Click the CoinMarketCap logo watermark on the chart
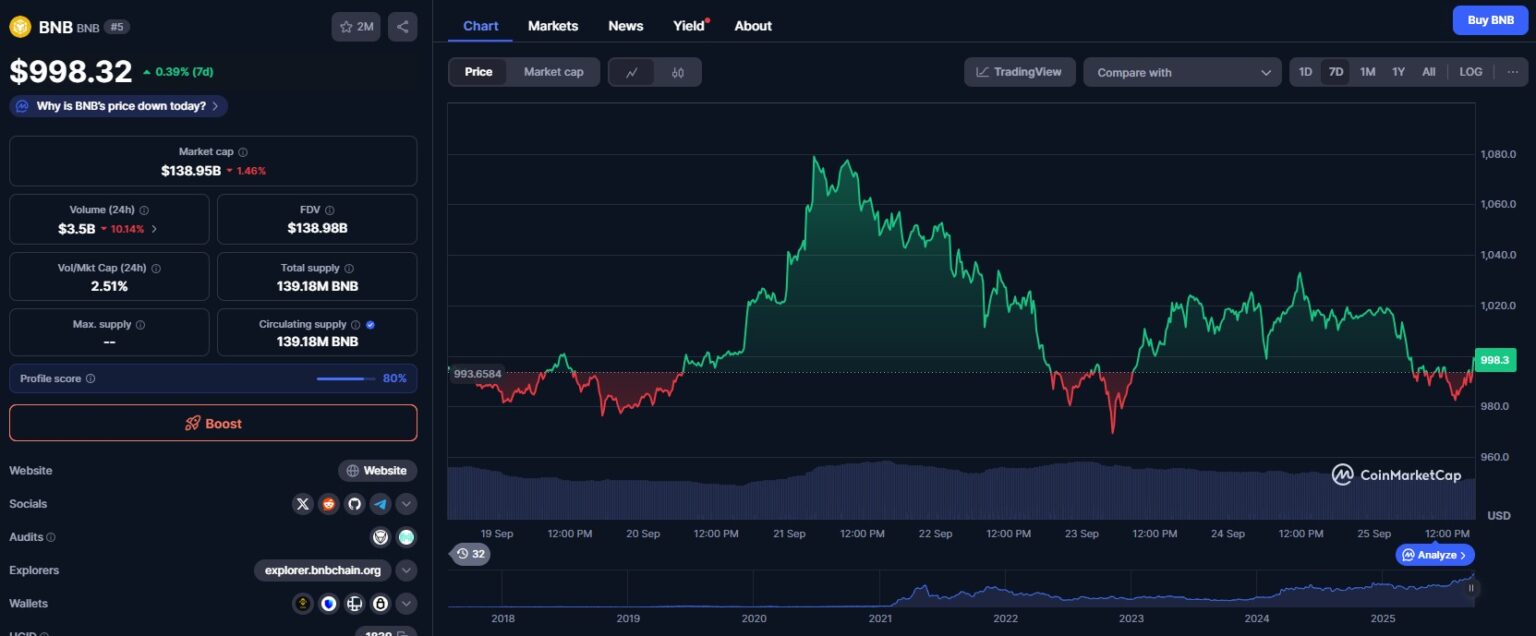The width and height of the screenshot is (1536, 636). tap(1396, 475)
